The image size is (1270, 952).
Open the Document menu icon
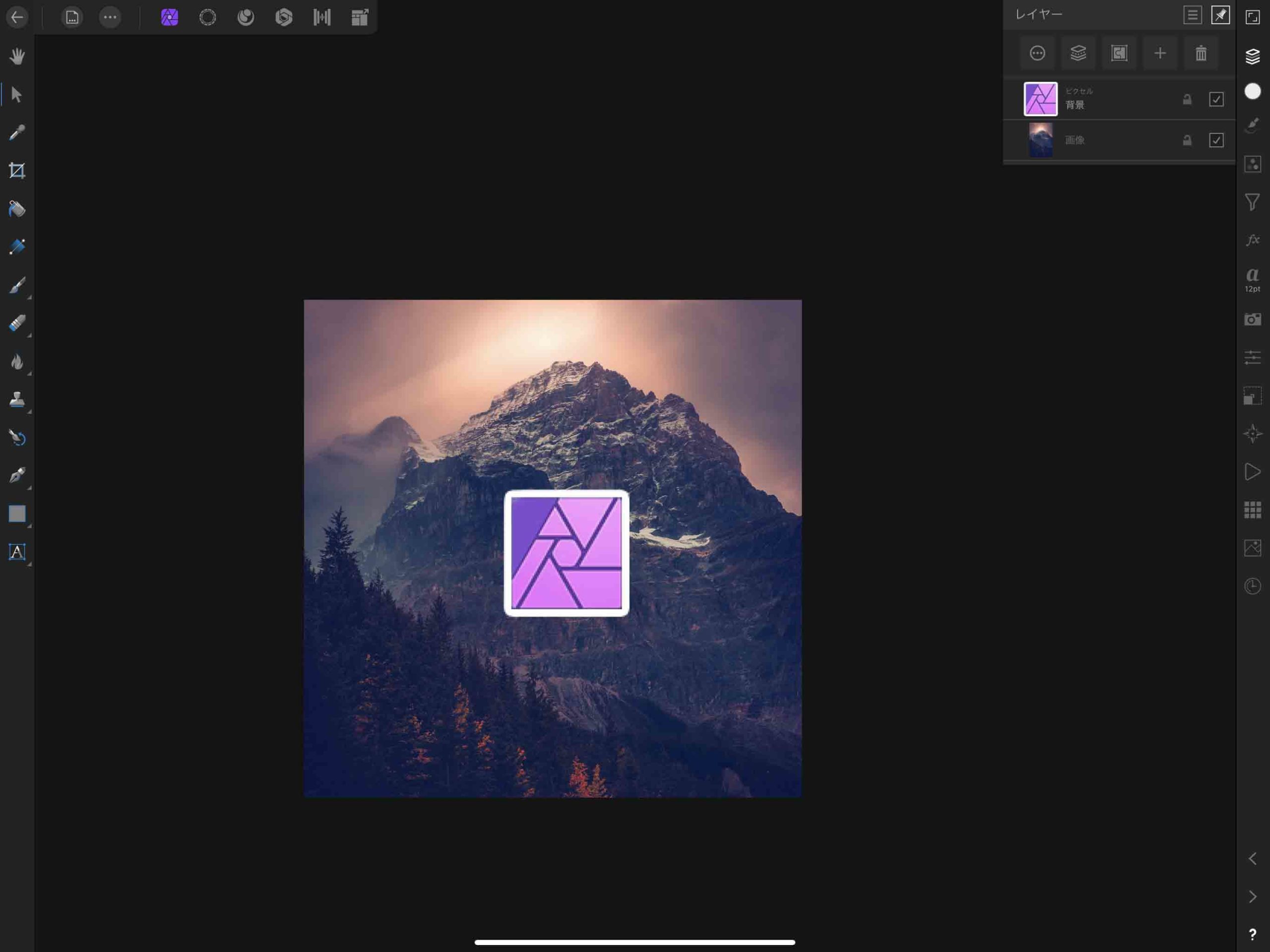(72, 17)
